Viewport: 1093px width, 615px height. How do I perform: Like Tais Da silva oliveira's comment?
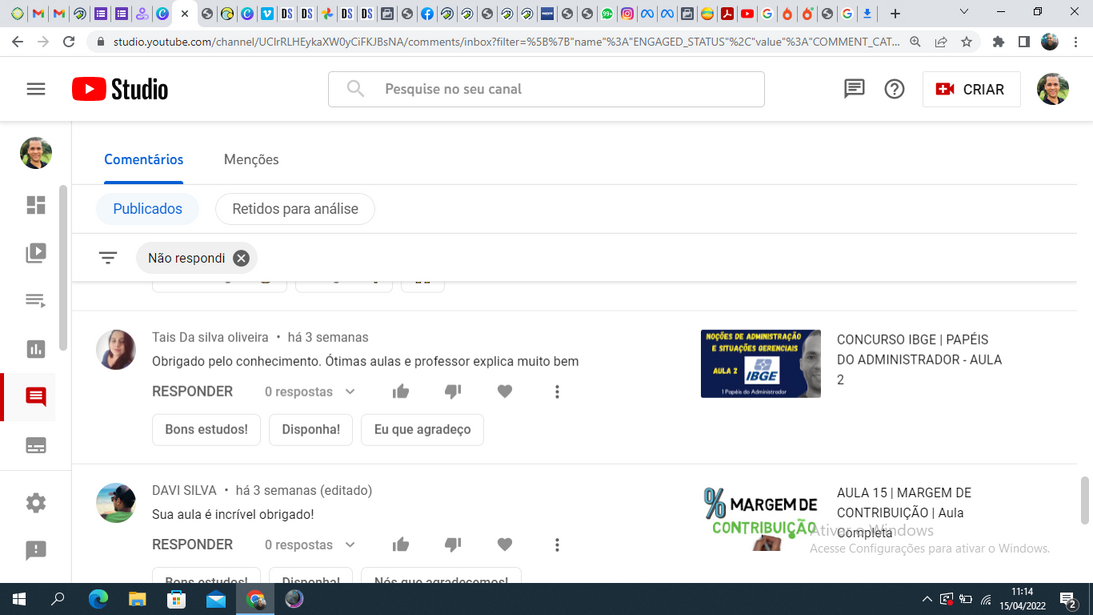tap(401, 392)
